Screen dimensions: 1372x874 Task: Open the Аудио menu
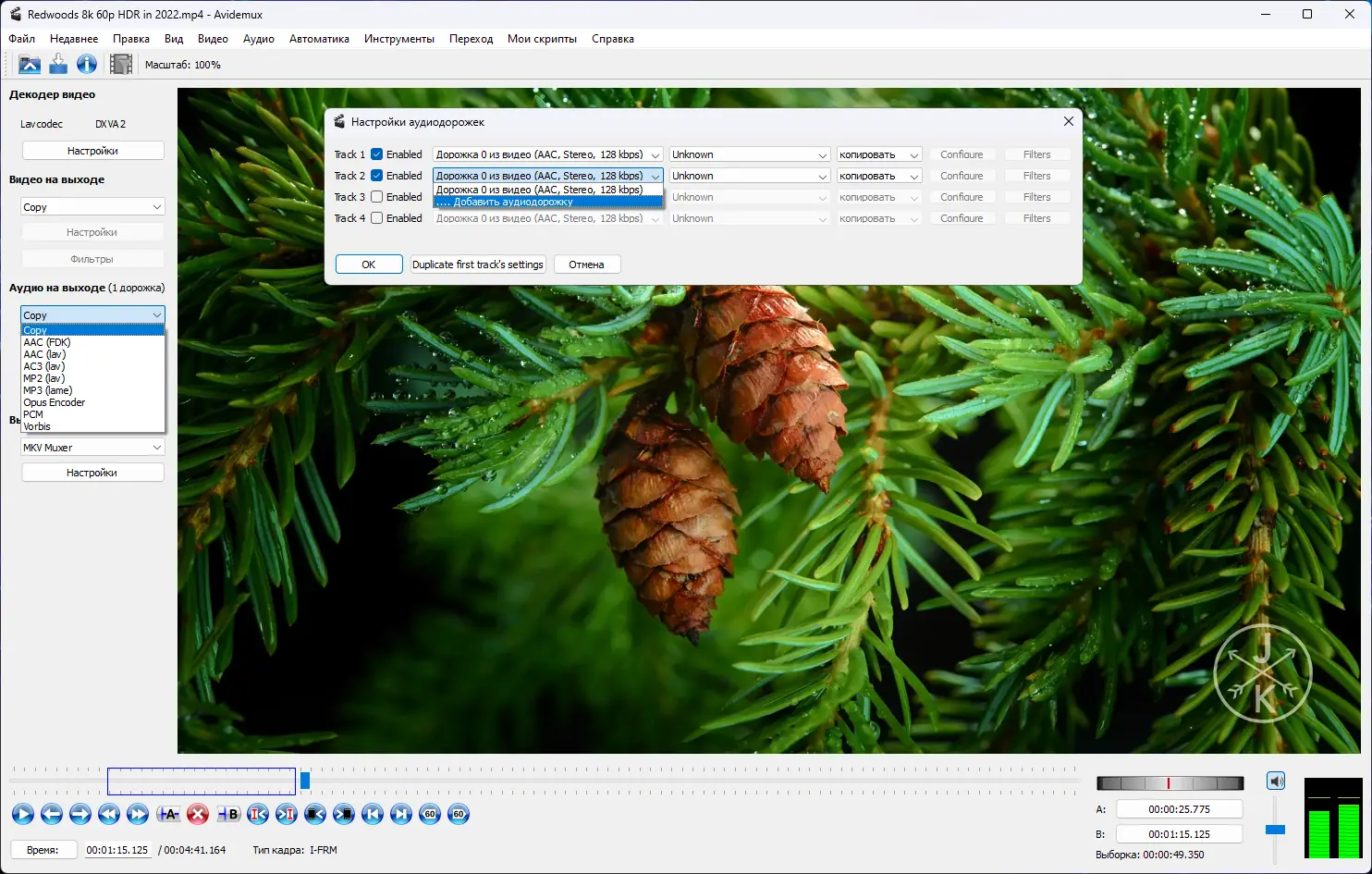[x=258, y=39]
